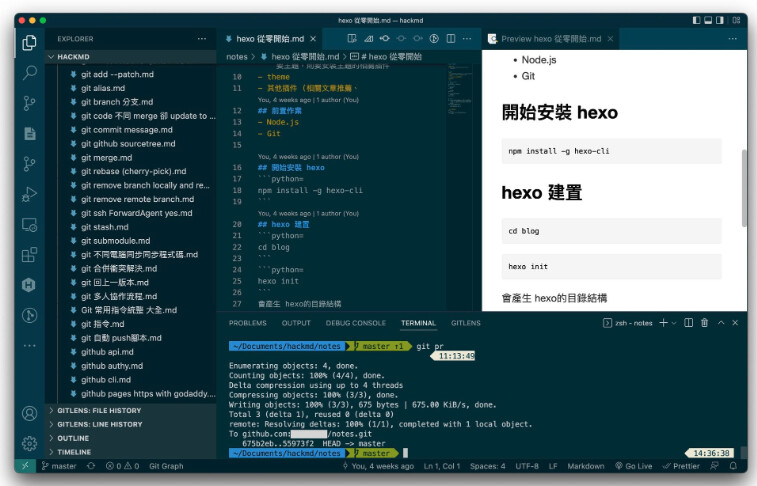Kill terminal with trash icon
The width and height of the screenshot is (757, 486).
point(704,323)
